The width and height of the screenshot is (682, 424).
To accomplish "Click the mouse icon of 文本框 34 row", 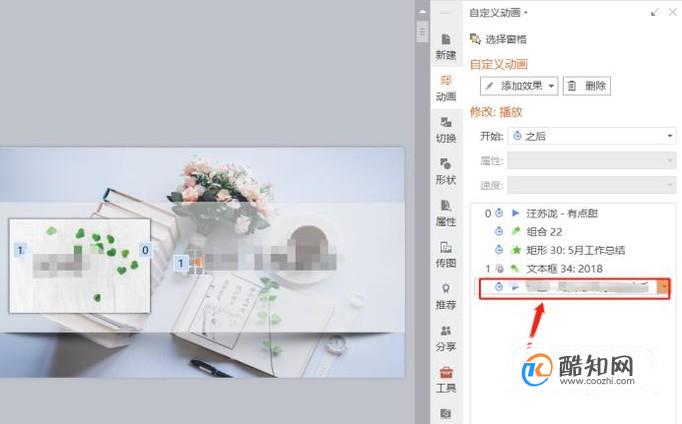I will coord(499,269).
